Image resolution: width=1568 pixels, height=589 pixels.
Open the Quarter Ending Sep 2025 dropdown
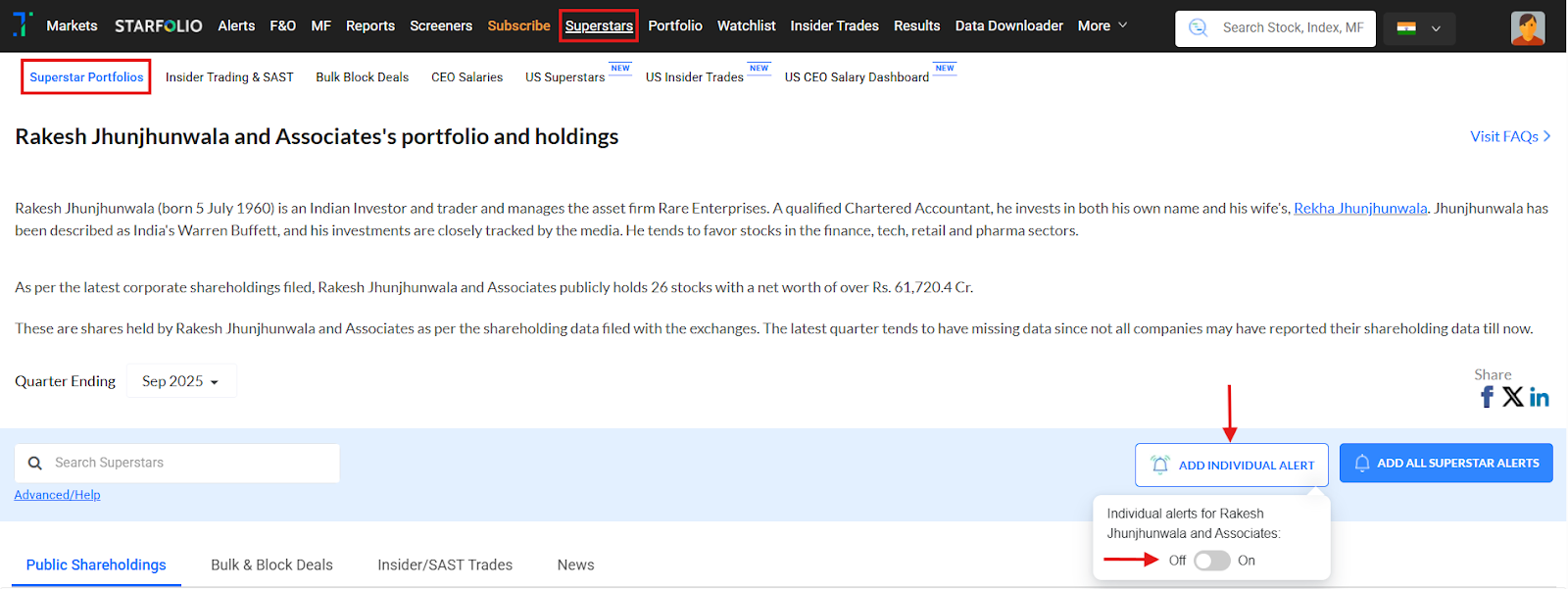180,381
